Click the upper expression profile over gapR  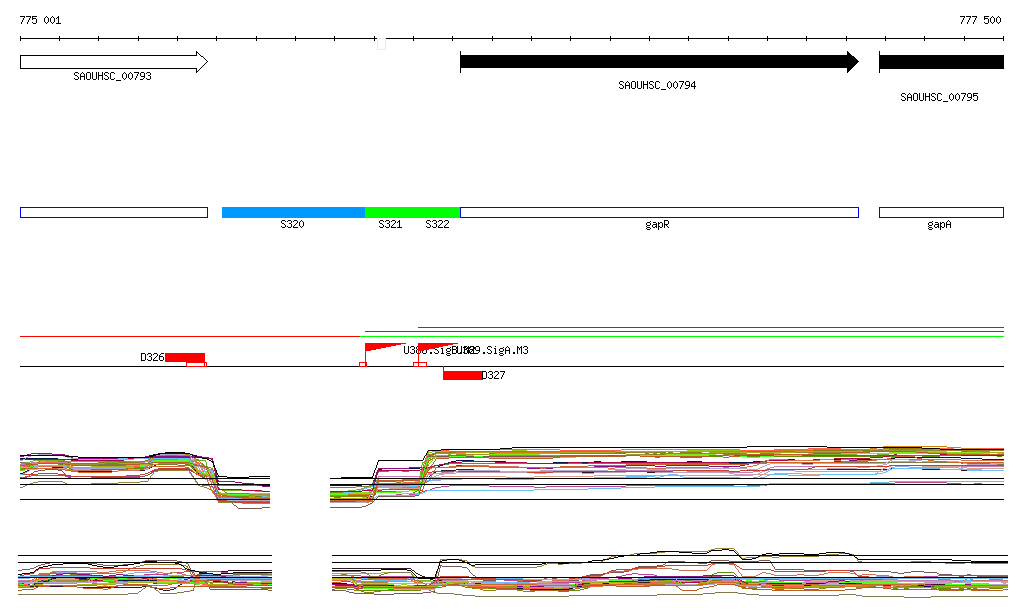click(x=658, y=465)
